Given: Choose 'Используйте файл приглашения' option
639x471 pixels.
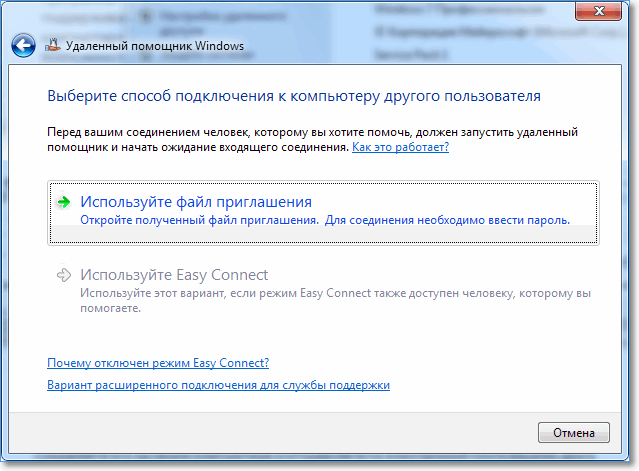Looking at the screenshot, I should [x=323, y=213].
